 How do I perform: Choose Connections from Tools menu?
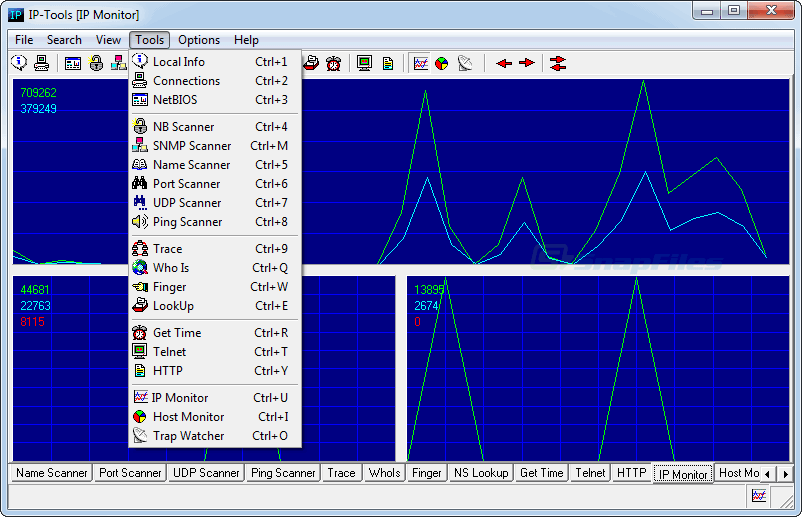[215, 81]
